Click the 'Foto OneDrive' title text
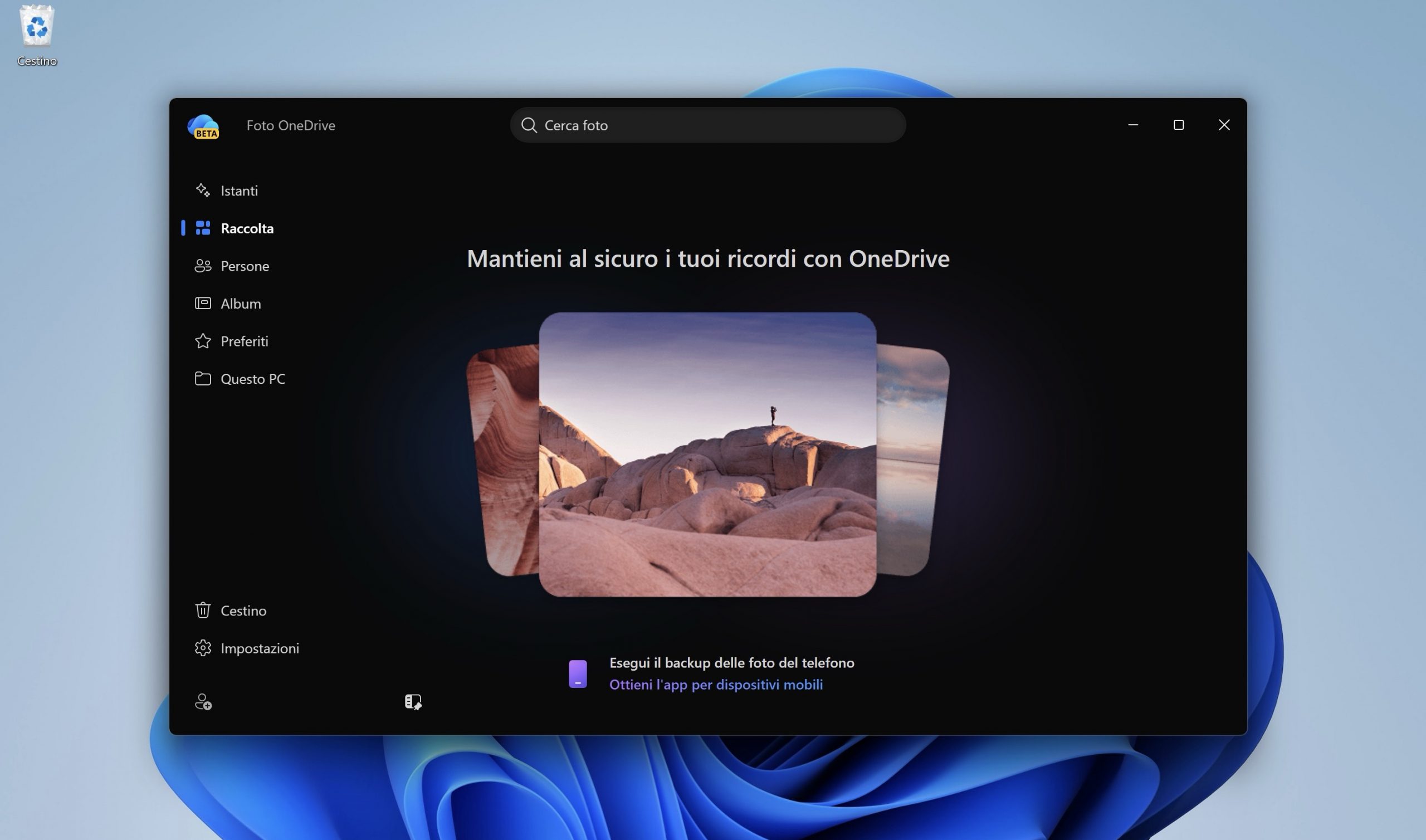The image size is (1426, 840). click(291, 126)
